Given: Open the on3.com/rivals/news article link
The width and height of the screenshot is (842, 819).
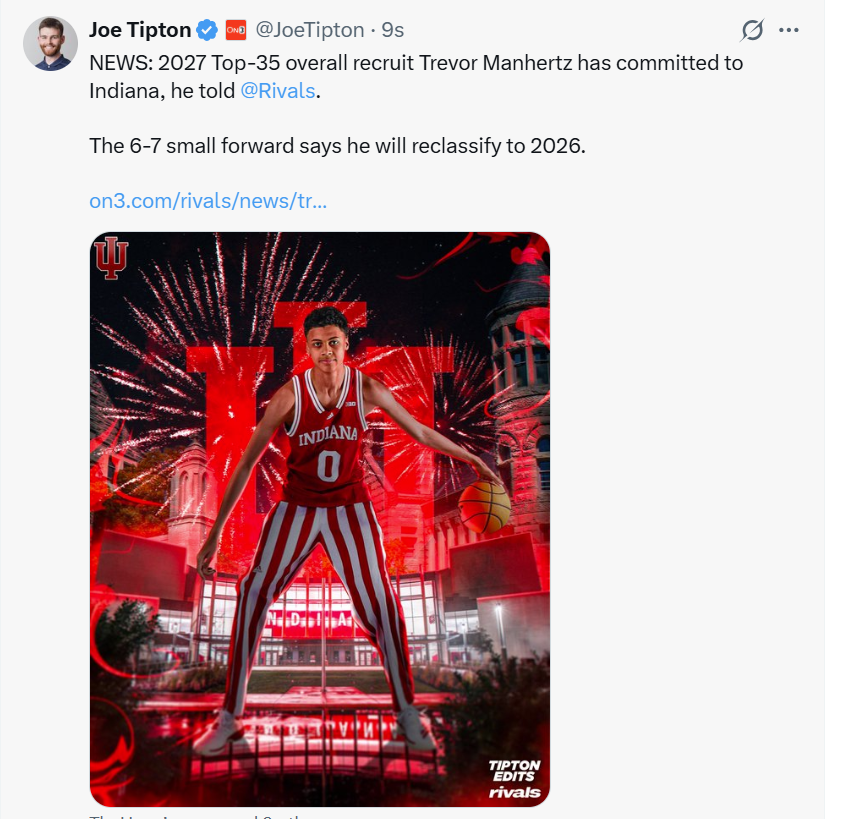Looking at the screenshot, I should point(208,200).
